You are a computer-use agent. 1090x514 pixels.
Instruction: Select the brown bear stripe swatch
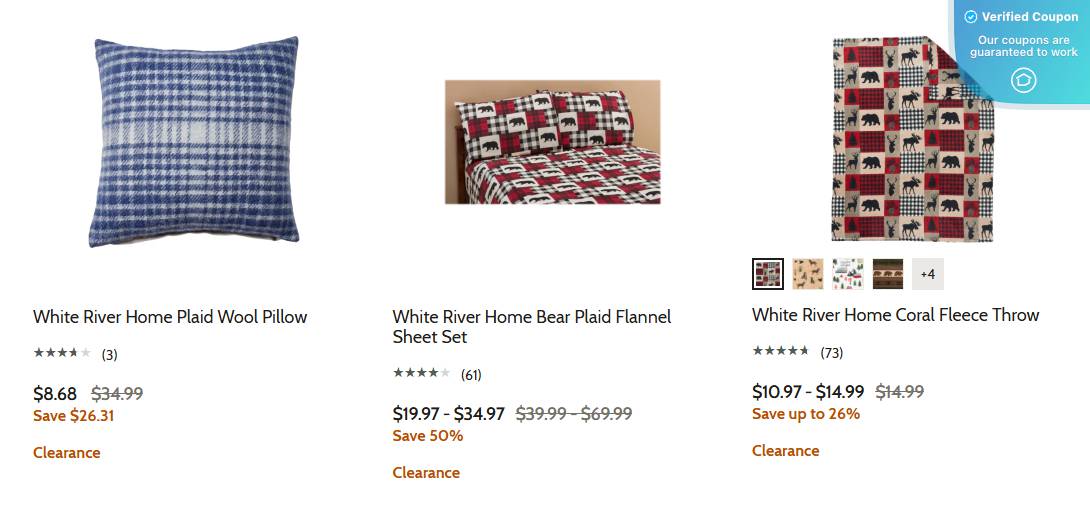click(x=888, y=273)
